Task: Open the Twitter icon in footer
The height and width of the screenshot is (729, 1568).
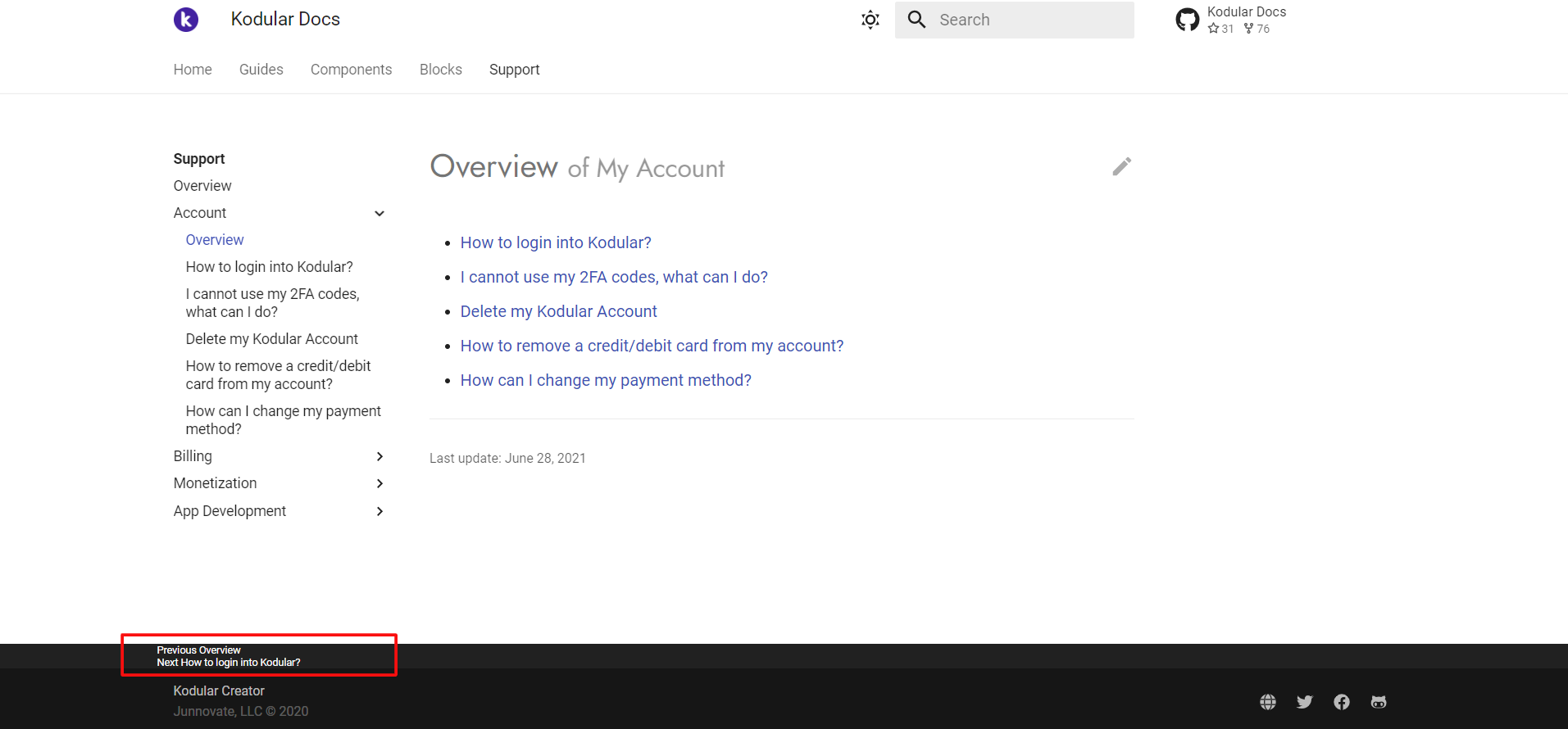Action: (x=1305, y=702)
